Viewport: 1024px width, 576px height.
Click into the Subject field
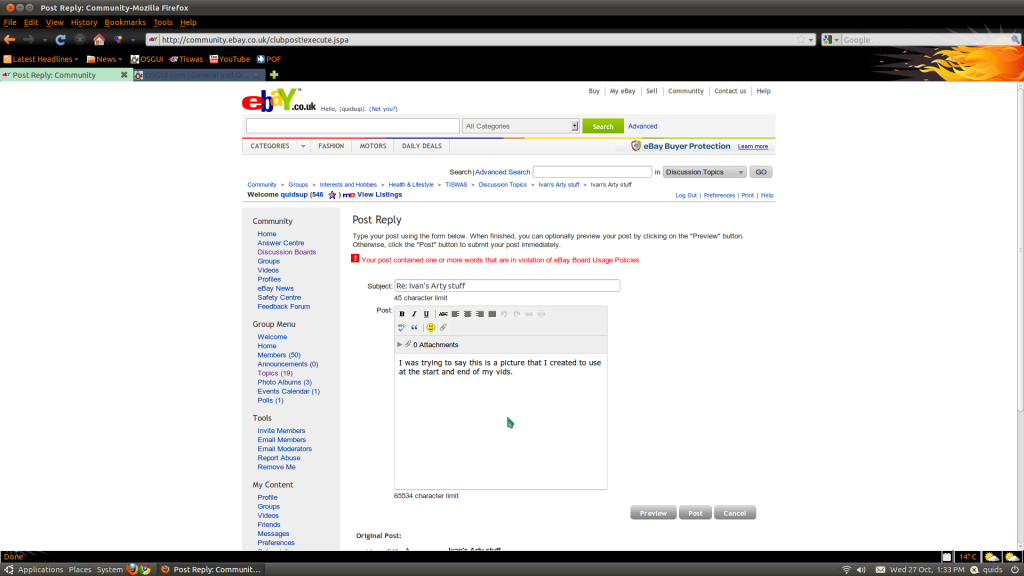[507, 286]
